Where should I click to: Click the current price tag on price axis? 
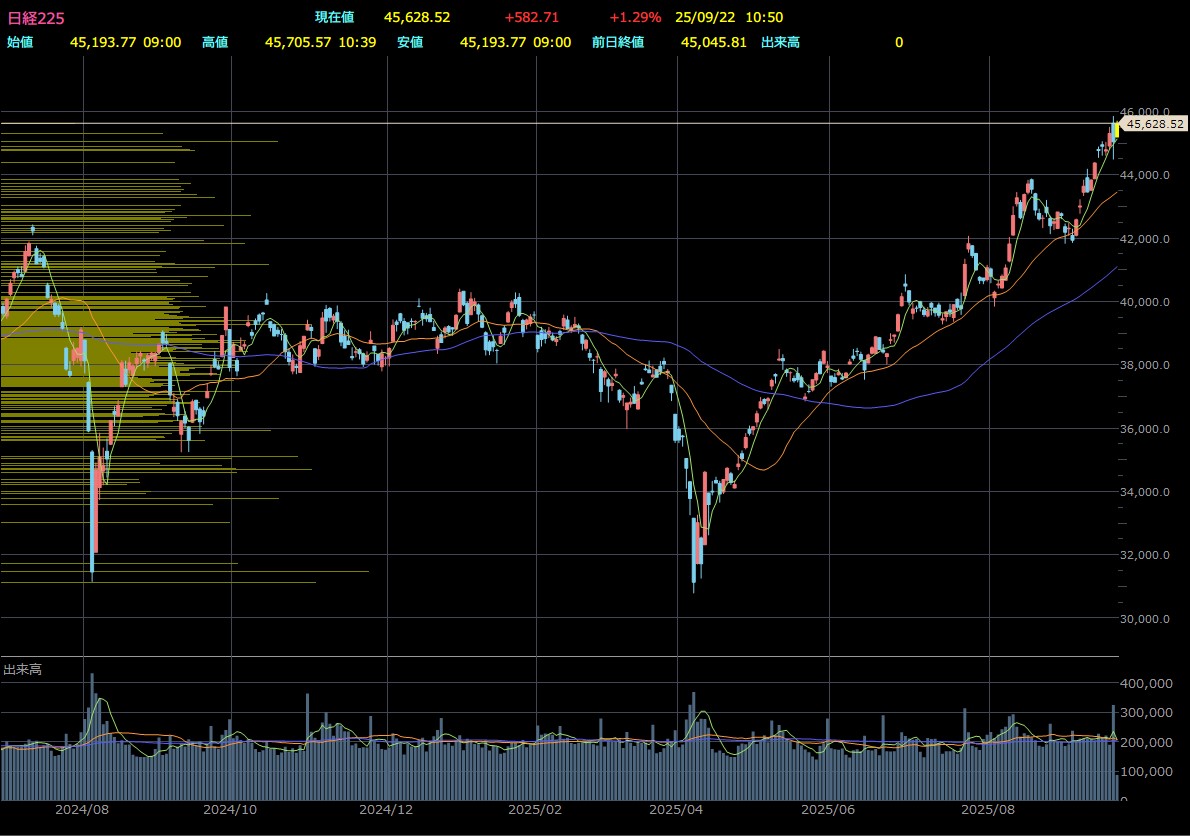pyautogui.click(x=1154, y=124)
